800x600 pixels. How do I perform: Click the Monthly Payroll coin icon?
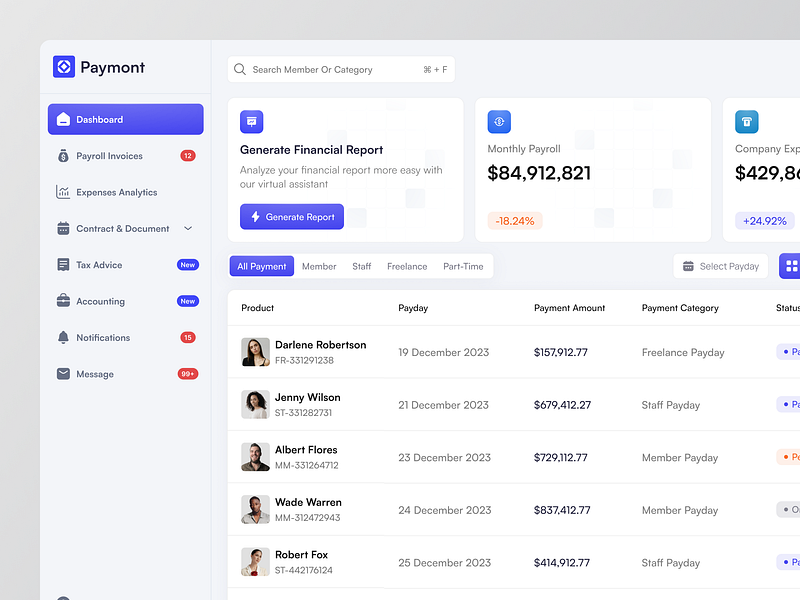click(499, 121)
